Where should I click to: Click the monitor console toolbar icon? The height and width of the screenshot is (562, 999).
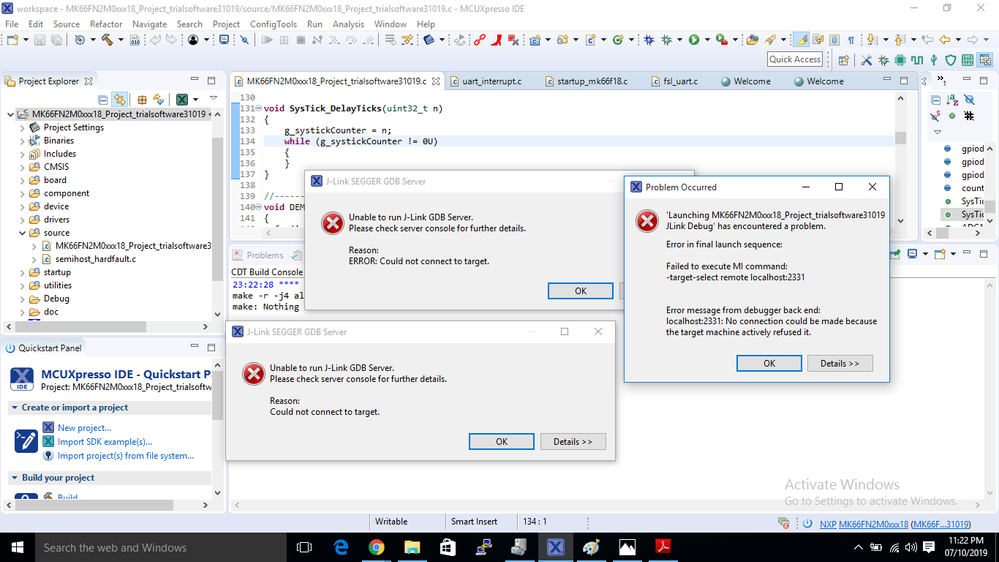[x=224, y=40]
